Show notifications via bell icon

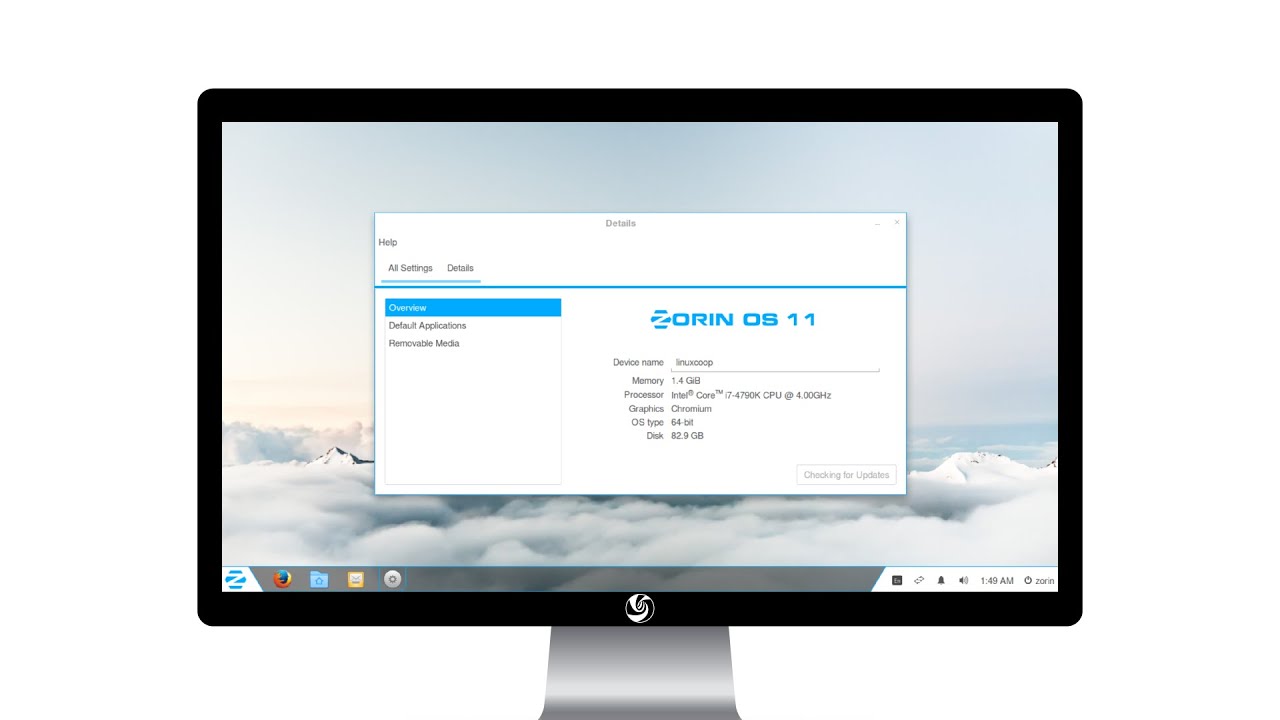[x=941, y=580]
